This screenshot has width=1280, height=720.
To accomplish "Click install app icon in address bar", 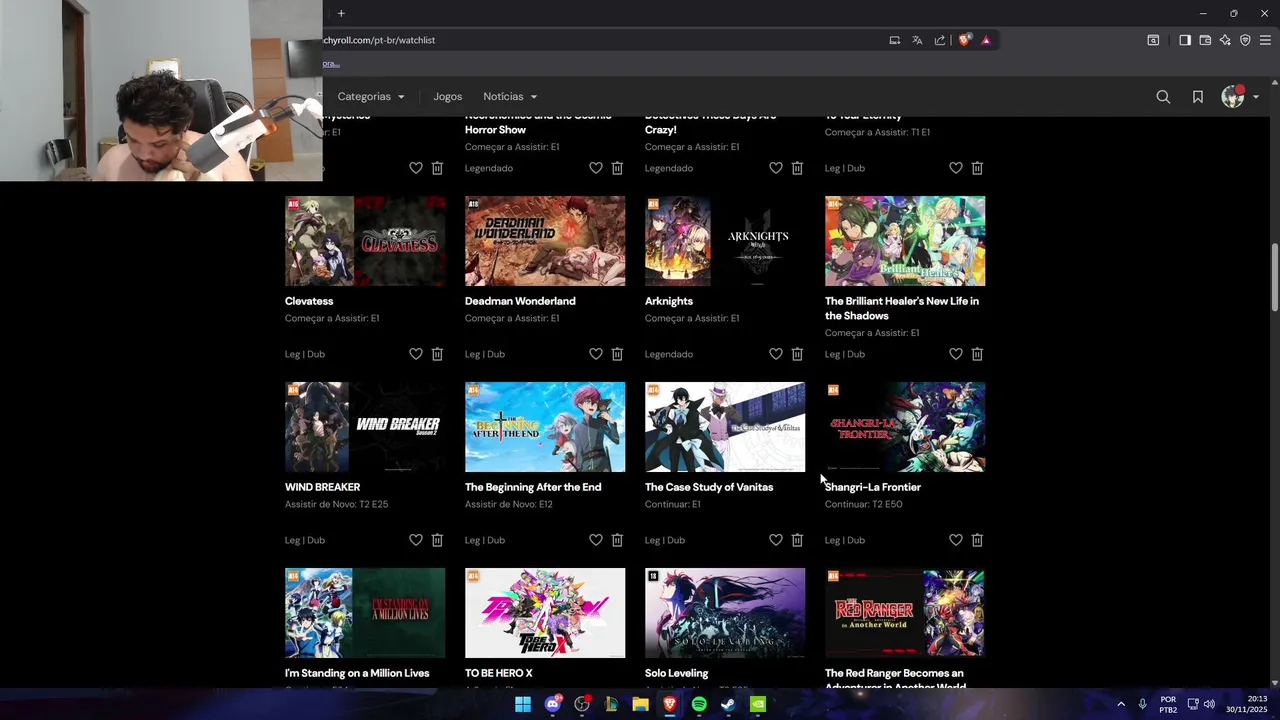I will [x=895, y=40].
